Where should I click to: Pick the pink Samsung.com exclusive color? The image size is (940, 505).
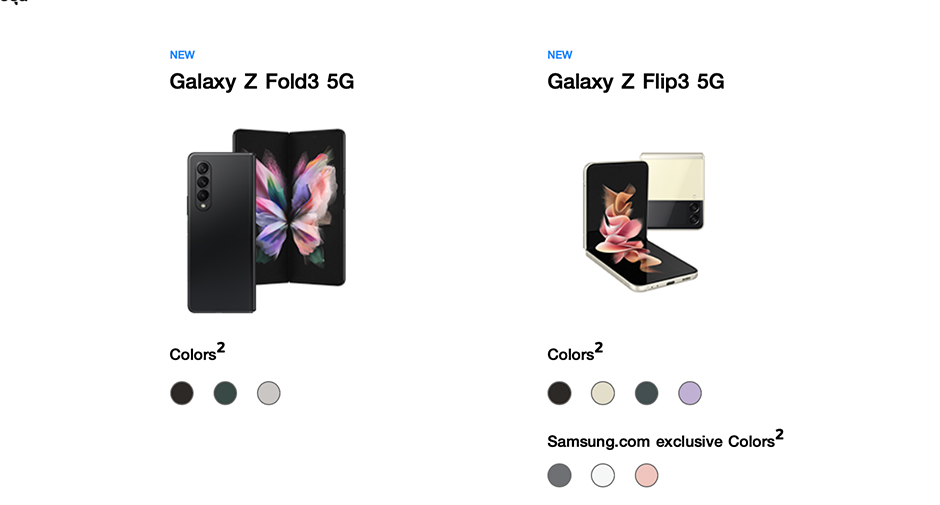pyautogui.click(x=646, y=476)
